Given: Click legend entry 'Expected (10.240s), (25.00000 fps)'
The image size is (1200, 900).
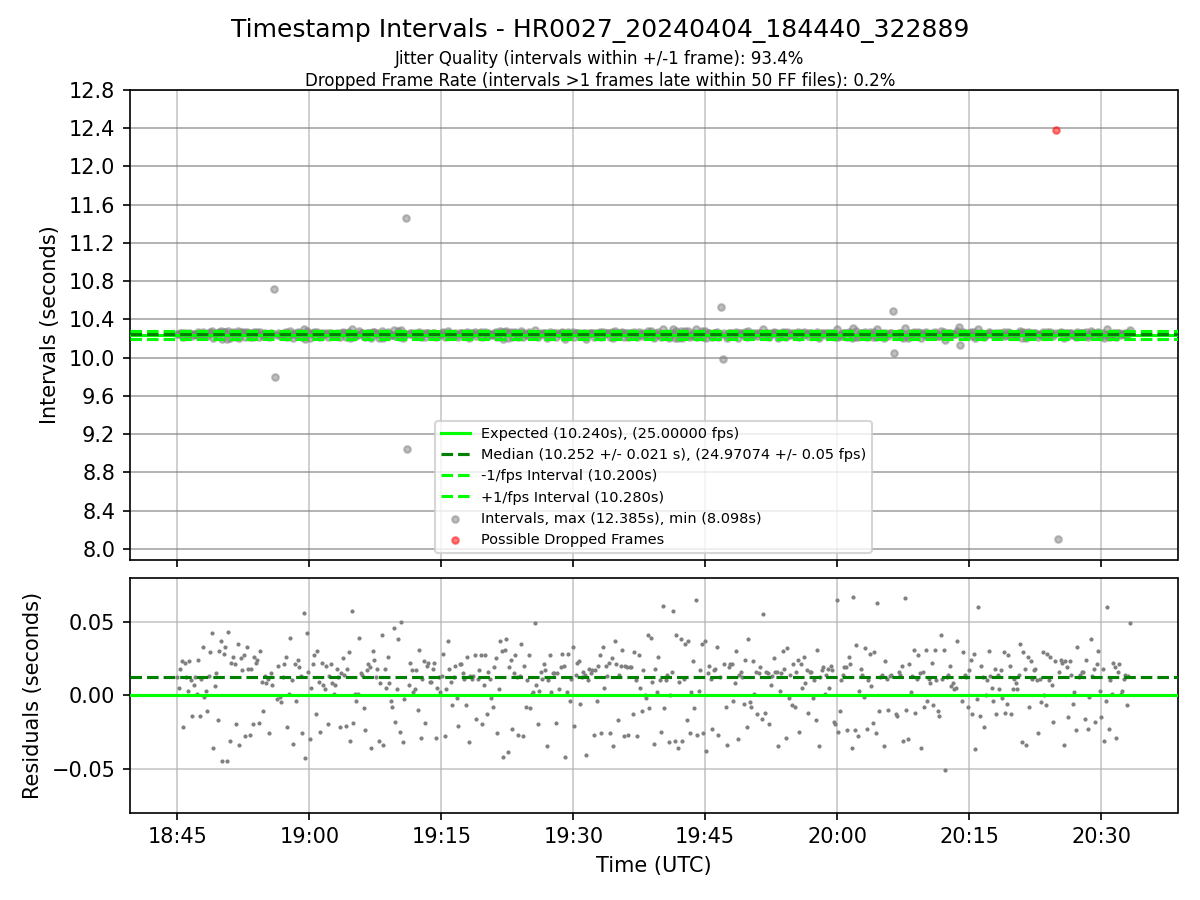Looking at the screenshot, I should [x=610, y=433].
